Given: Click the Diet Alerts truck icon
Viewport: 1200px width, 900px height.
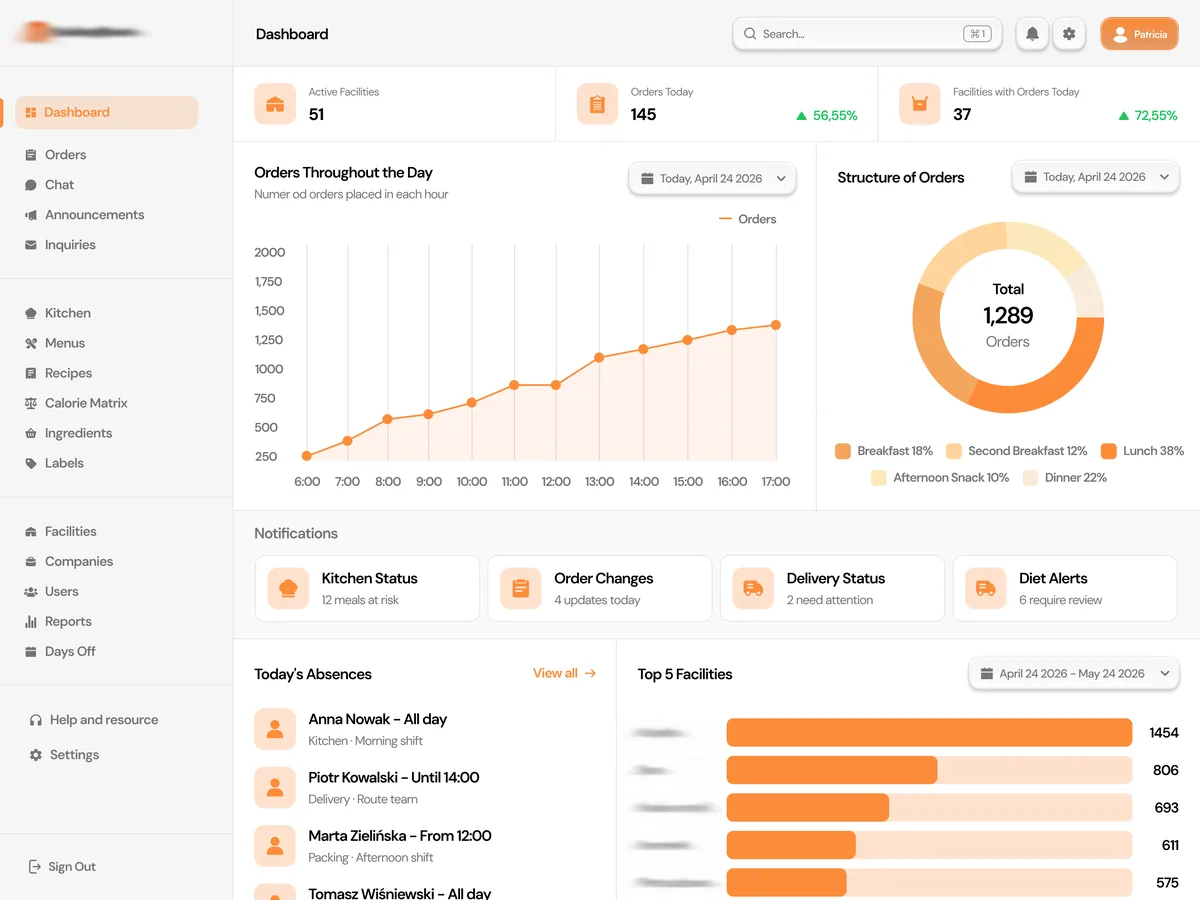Looking at the screenshot, I should [x=986, y=589].
